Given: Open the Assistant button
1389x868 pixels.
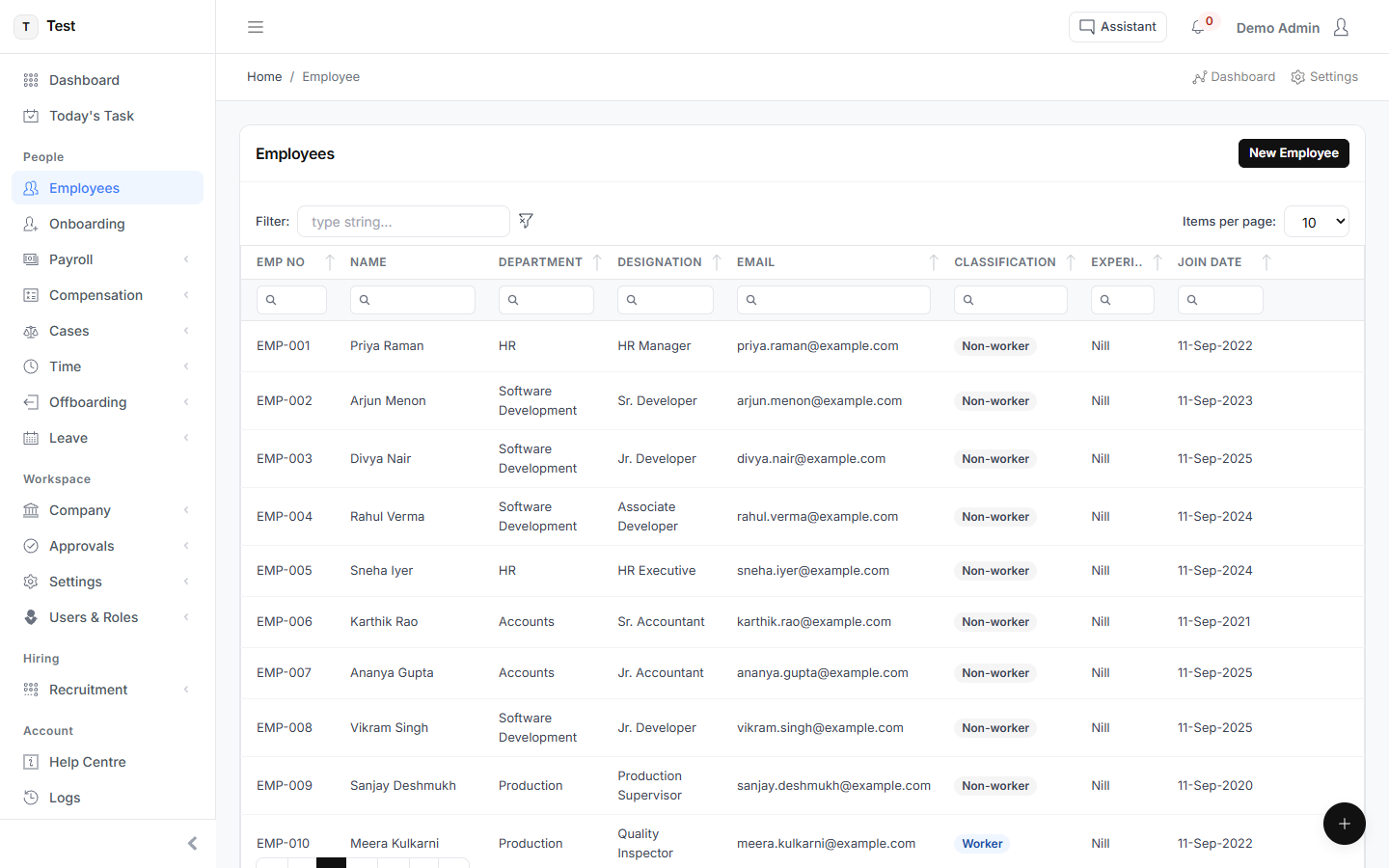Looking at the screenshot, I should coord(1118,27).
